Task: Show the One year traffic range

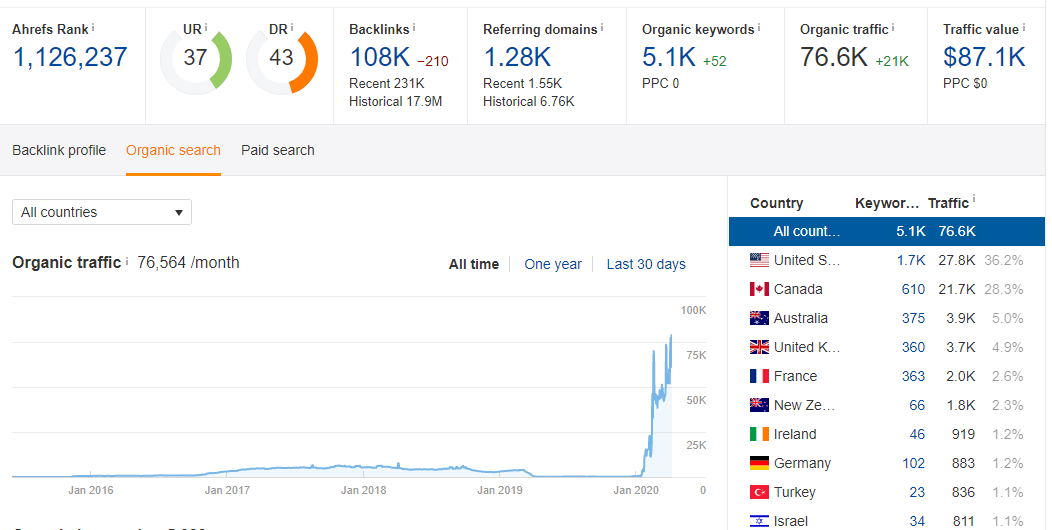Action: [x=553, y=264]
